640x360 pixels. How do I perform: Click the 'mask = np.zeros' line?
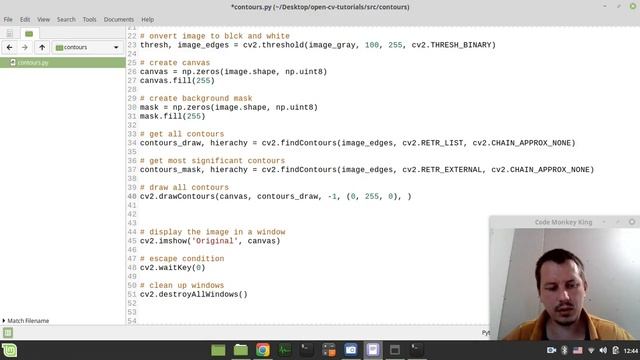229,107
